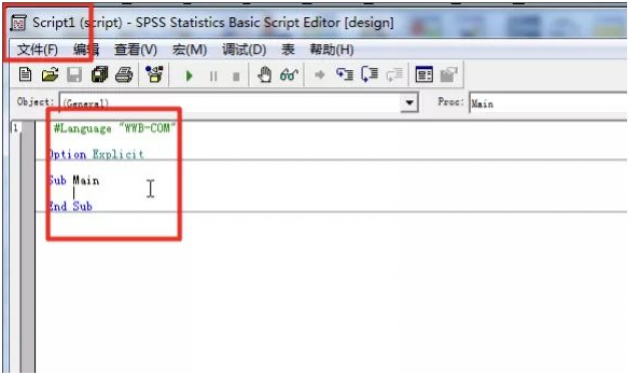This screenshot has height=375, width=640.
Task: Click the Pause script button
Action: pyautogui.click(x=213, y=76)
